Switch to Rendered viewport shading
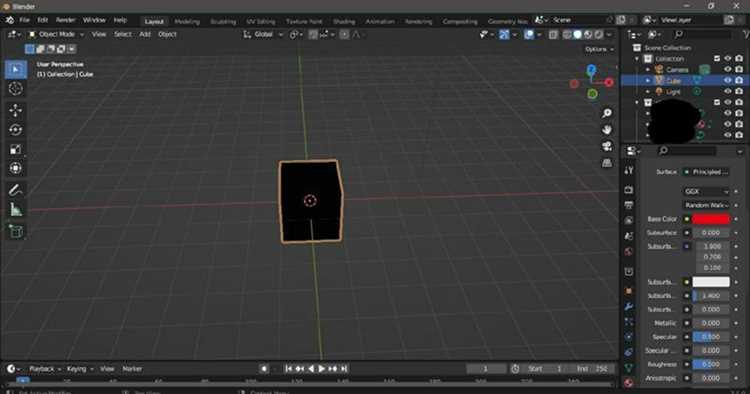750x394 pixels. tap(599, 34)
